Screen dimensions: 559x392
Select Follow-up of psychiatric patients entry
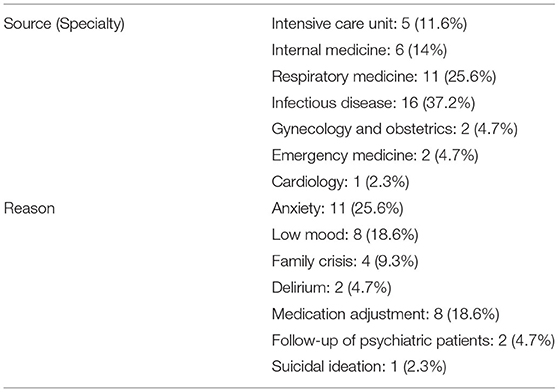(413, 341)
